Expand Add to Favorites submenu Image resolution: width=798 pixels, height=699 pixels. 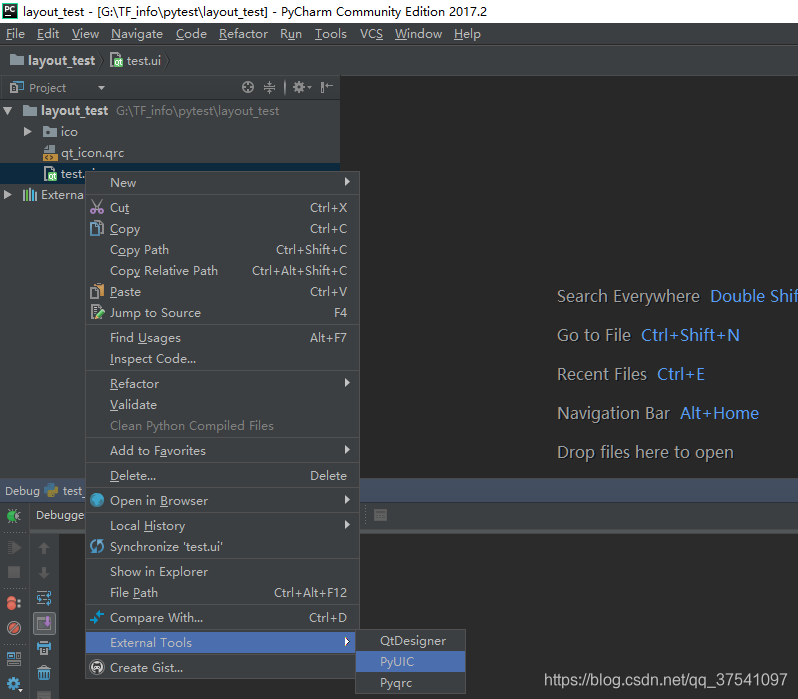[x=222, y=451]
